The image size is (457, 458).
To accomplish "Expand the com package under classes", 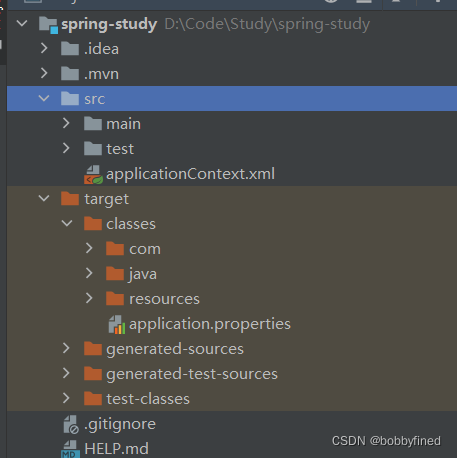I will tap(89, 249).
